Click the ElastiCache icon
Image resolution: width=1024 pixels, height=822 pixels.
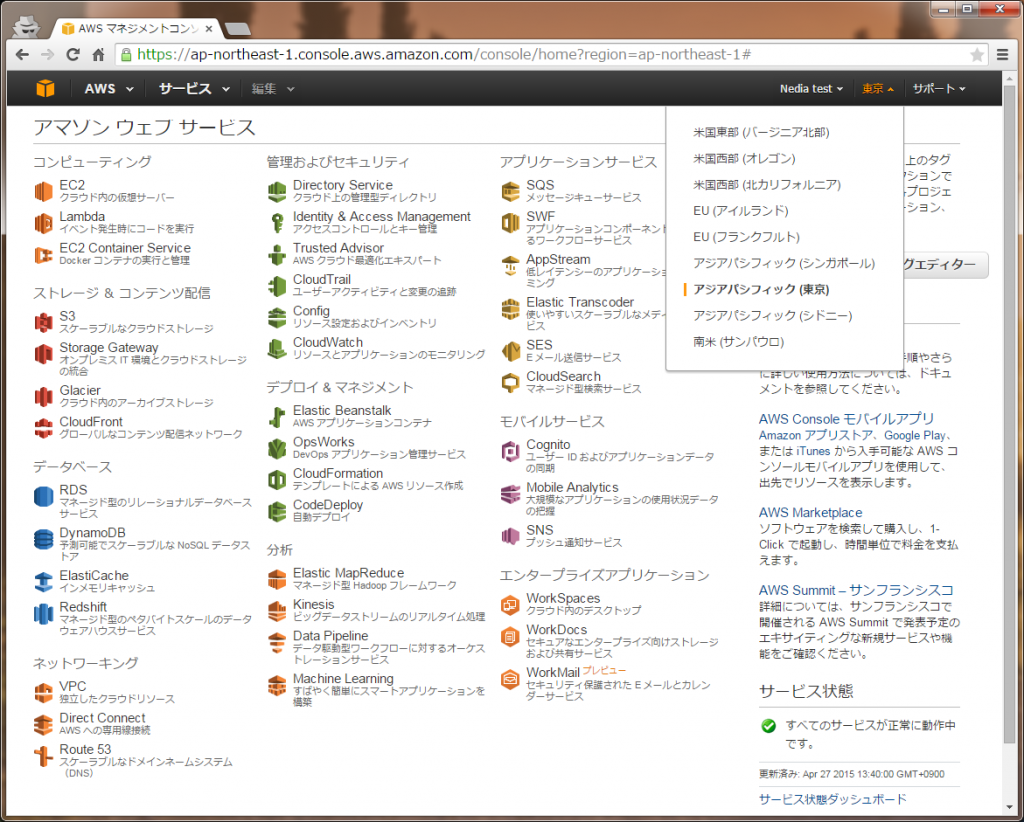pos(43,582)
